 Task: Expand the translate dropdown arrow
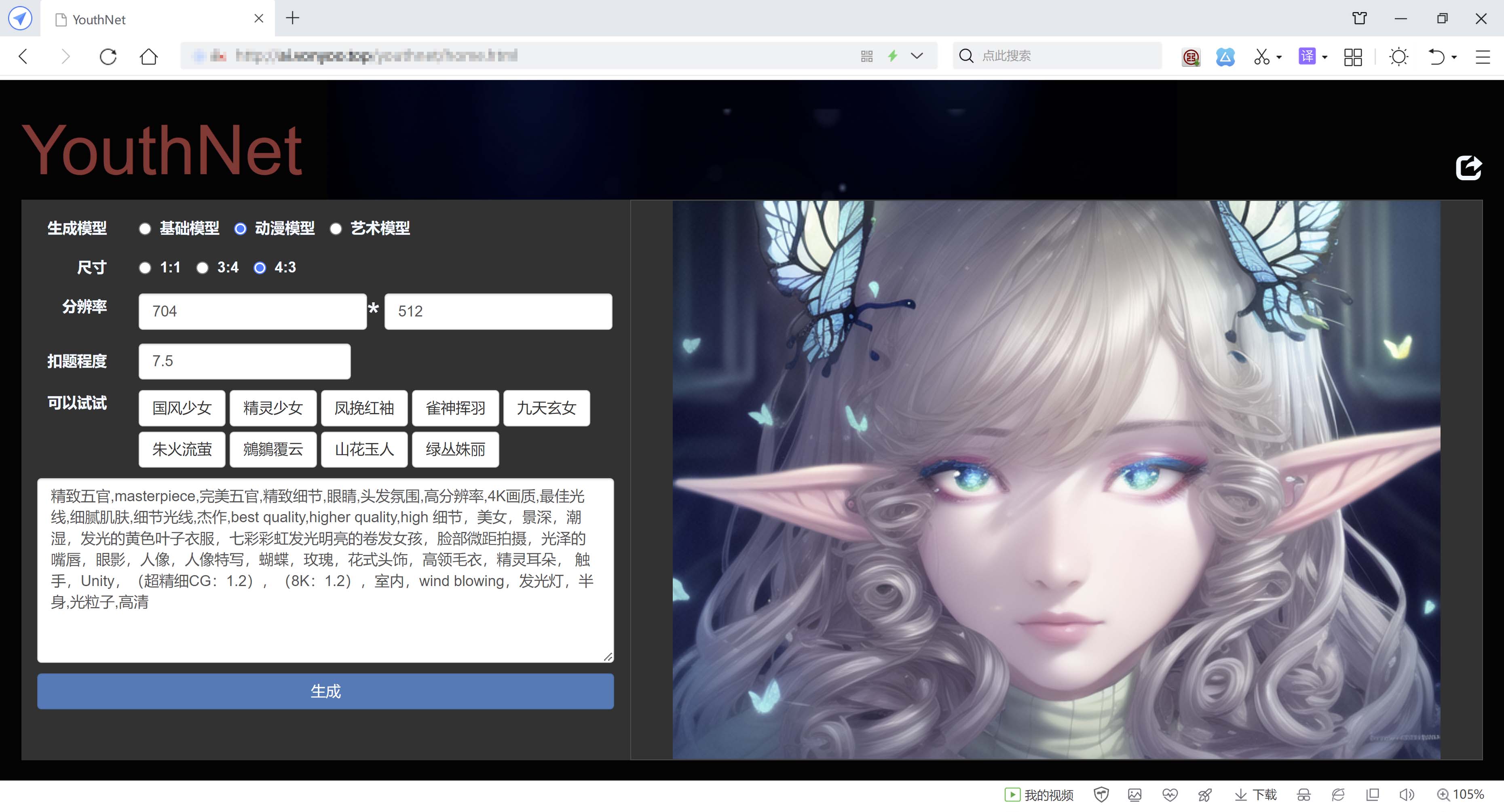tap(1324, 57)
